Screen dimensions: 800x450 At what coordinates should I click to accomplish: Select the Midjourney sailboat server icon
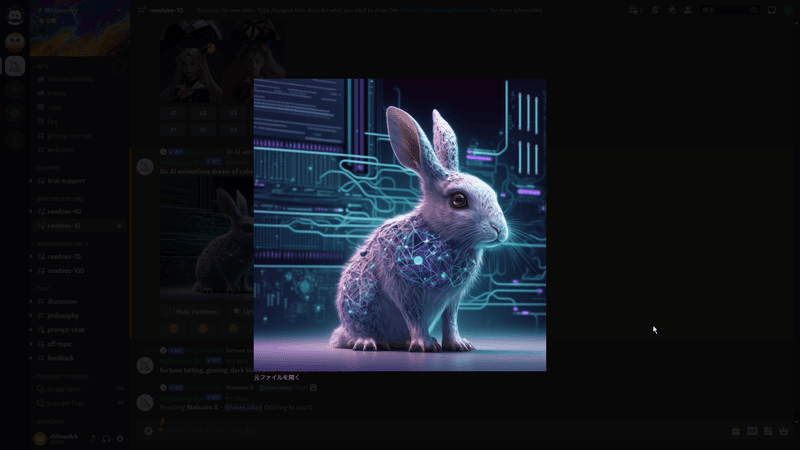[15, 66]
